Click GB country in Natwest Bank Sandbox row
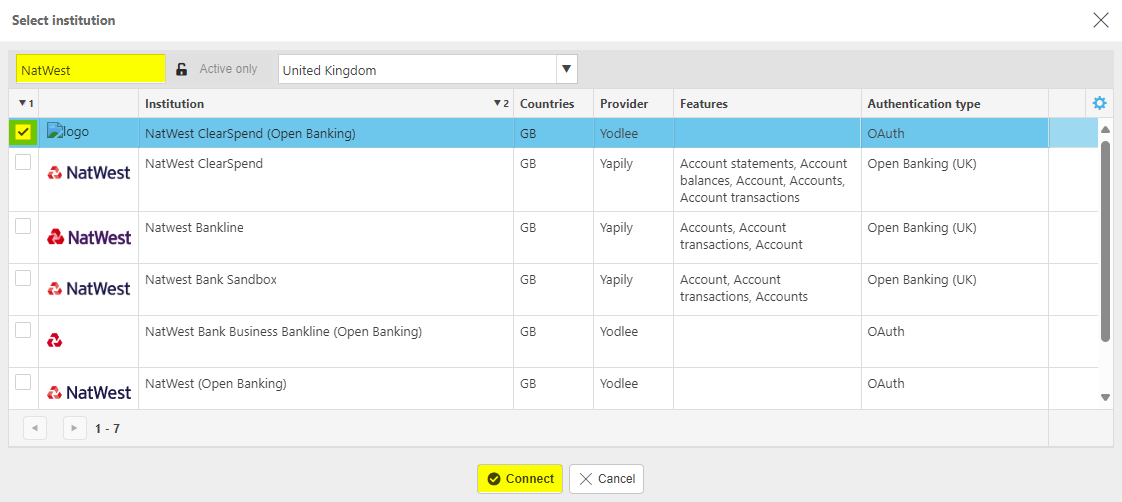 coord(528,280)
